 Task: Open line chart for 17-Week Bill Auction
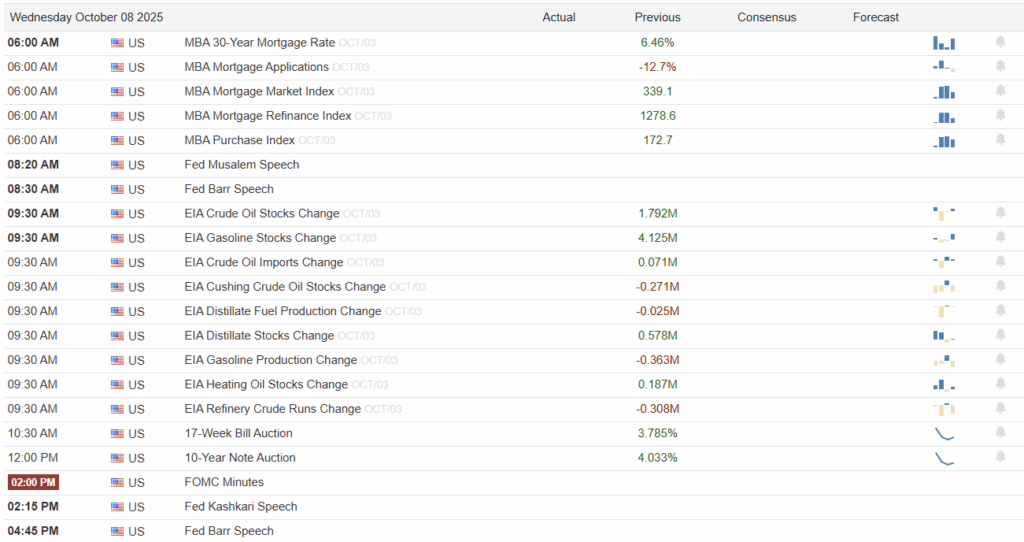tap(944, 434)
